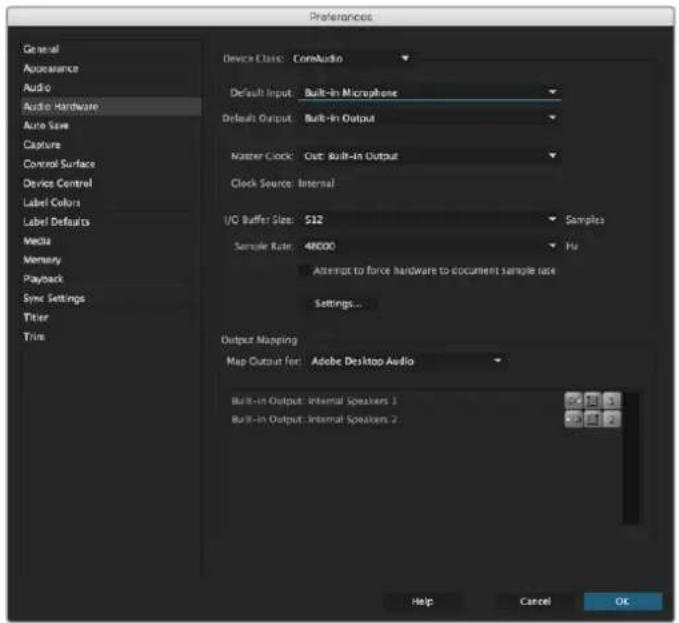Click surround layout icon for Internal Speakers 2
Viewport: 679px width, 623px height.
592,419
